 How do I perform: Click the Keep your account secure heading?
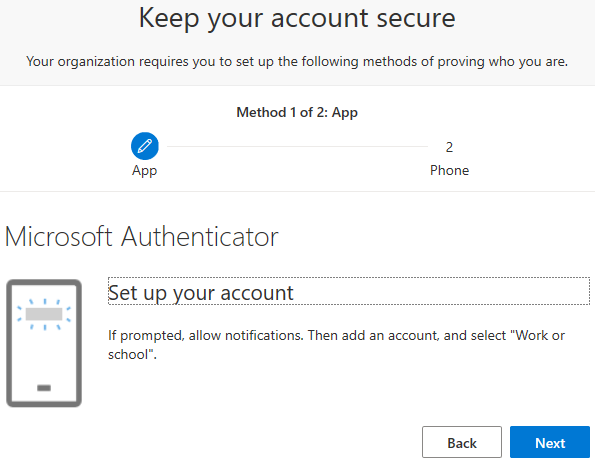[297, 18]
